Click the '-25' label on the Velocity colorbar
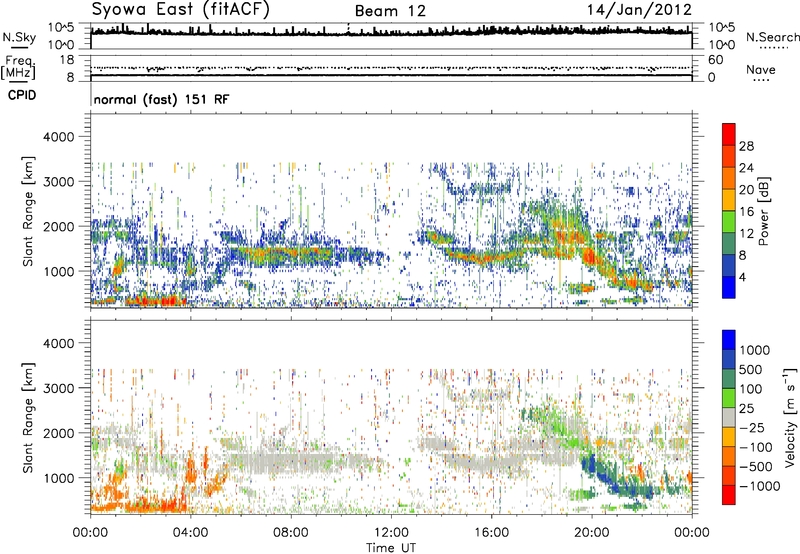This screenshot has width=800, height=554. click(751, 427)
